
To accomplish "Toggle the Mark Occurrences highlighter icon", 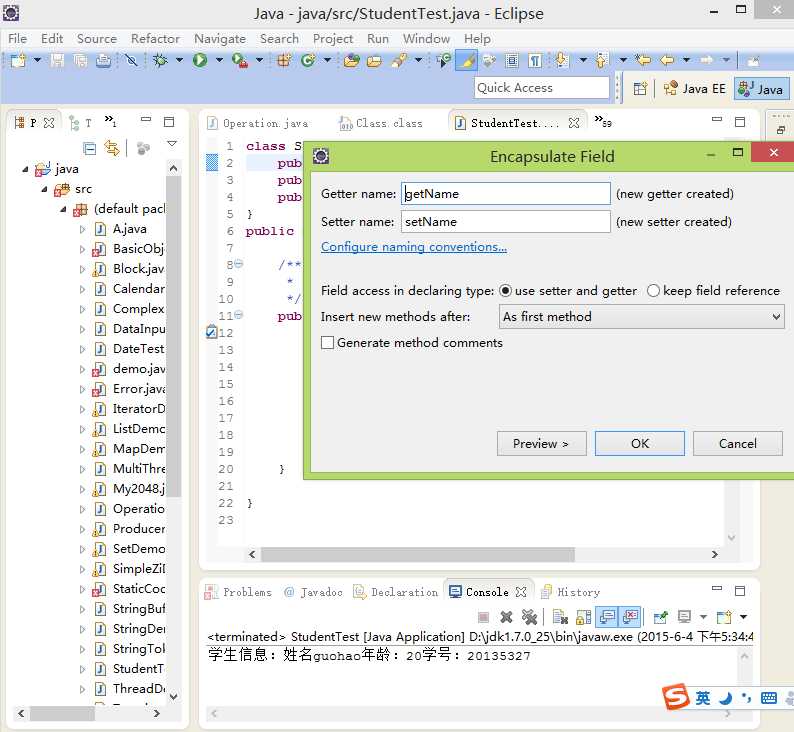I will point(466,61).
